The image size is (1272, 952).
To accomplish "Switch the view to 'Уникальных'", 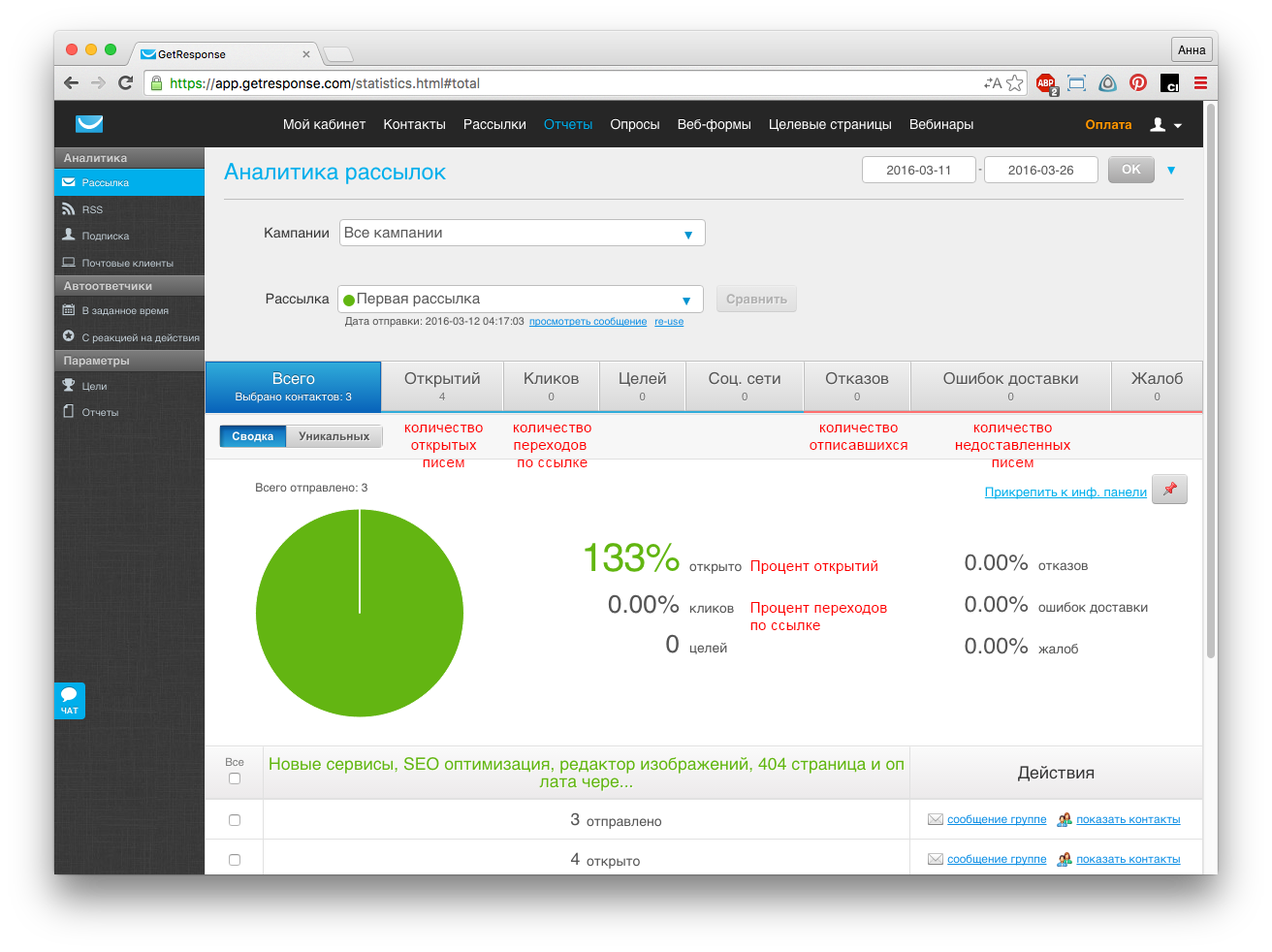I will (x=334, y=436).
